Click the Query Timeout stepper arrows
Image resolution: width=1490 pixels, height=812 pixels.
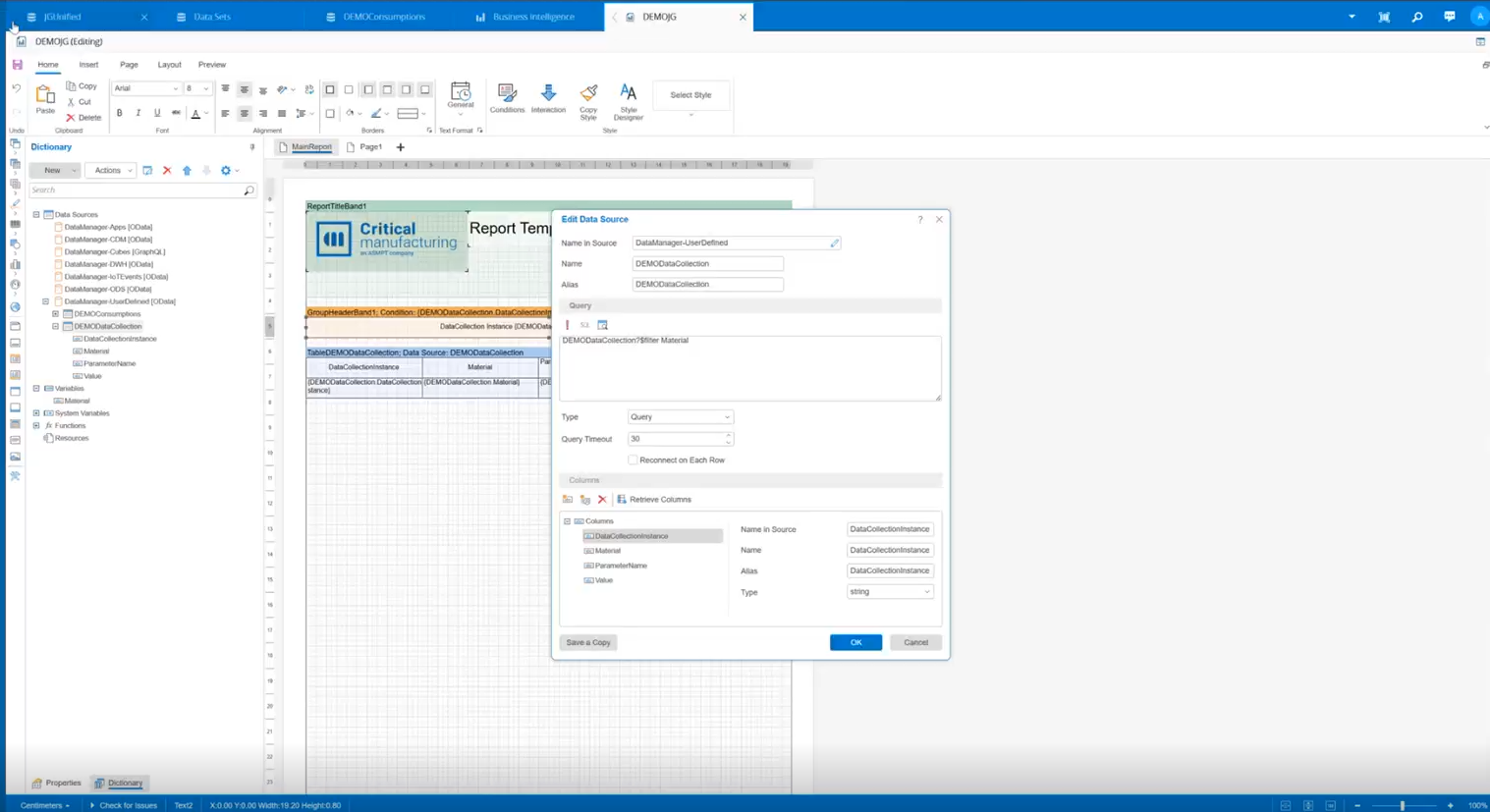pyautogui.click(x=728, y=439)
